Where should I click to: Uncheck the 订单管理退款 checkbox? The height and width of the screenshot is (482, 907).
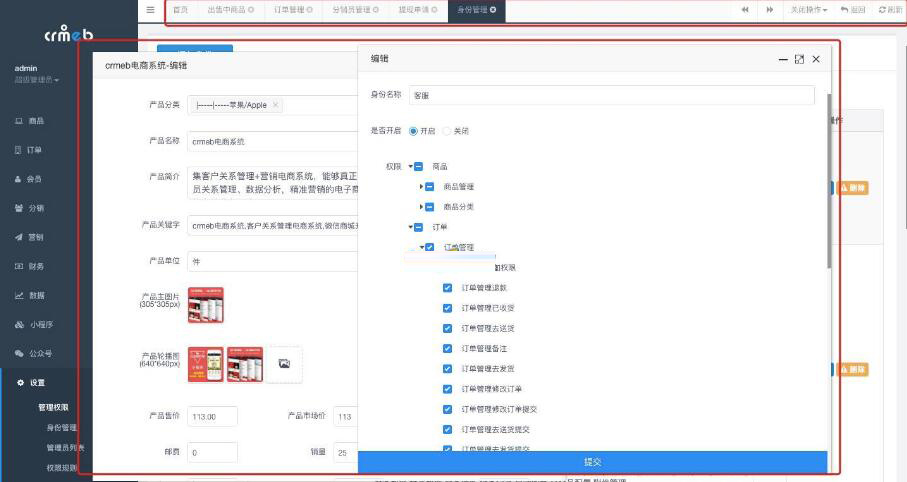(447, 288)
